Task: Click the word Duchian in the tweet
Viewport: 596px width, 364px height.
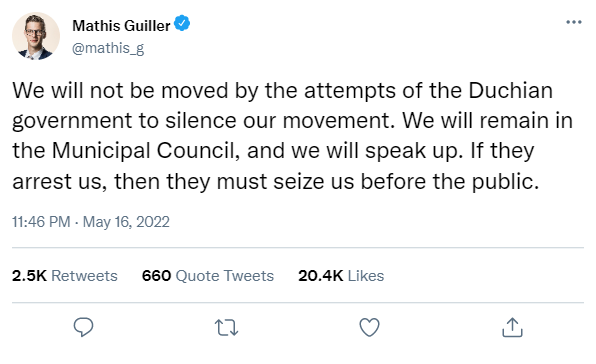Action: click(510, 90)
